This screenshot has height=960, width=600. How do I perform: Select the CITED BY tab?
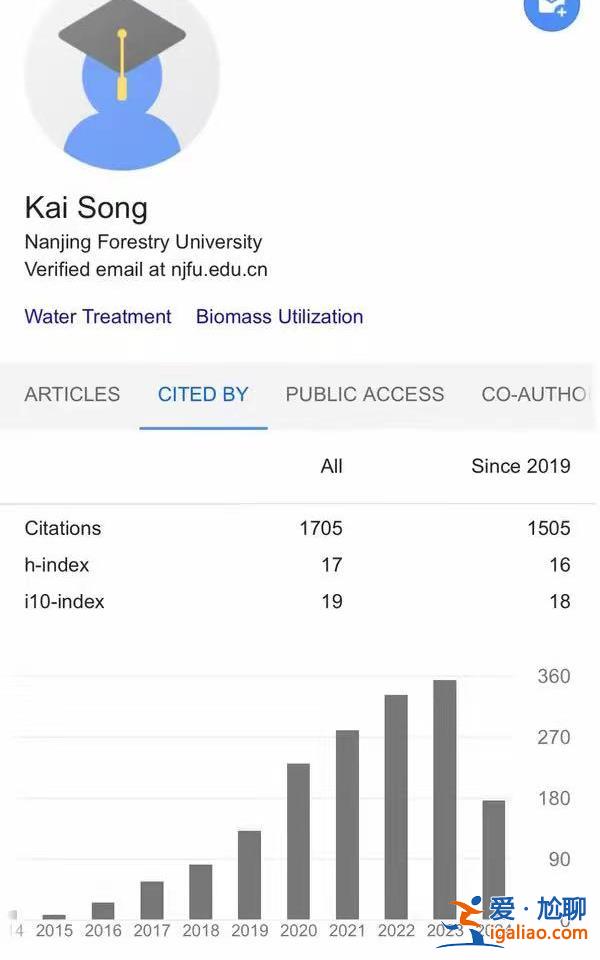(203, 394)
